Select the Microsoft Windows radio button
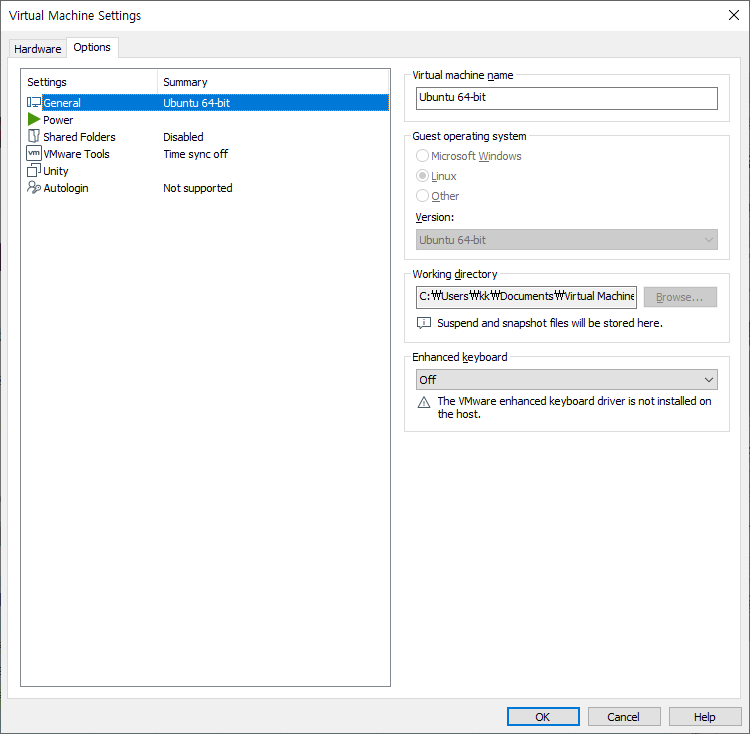Image resolution: width=750 pixels, height=734 pixels. click(x=422, y=156)
